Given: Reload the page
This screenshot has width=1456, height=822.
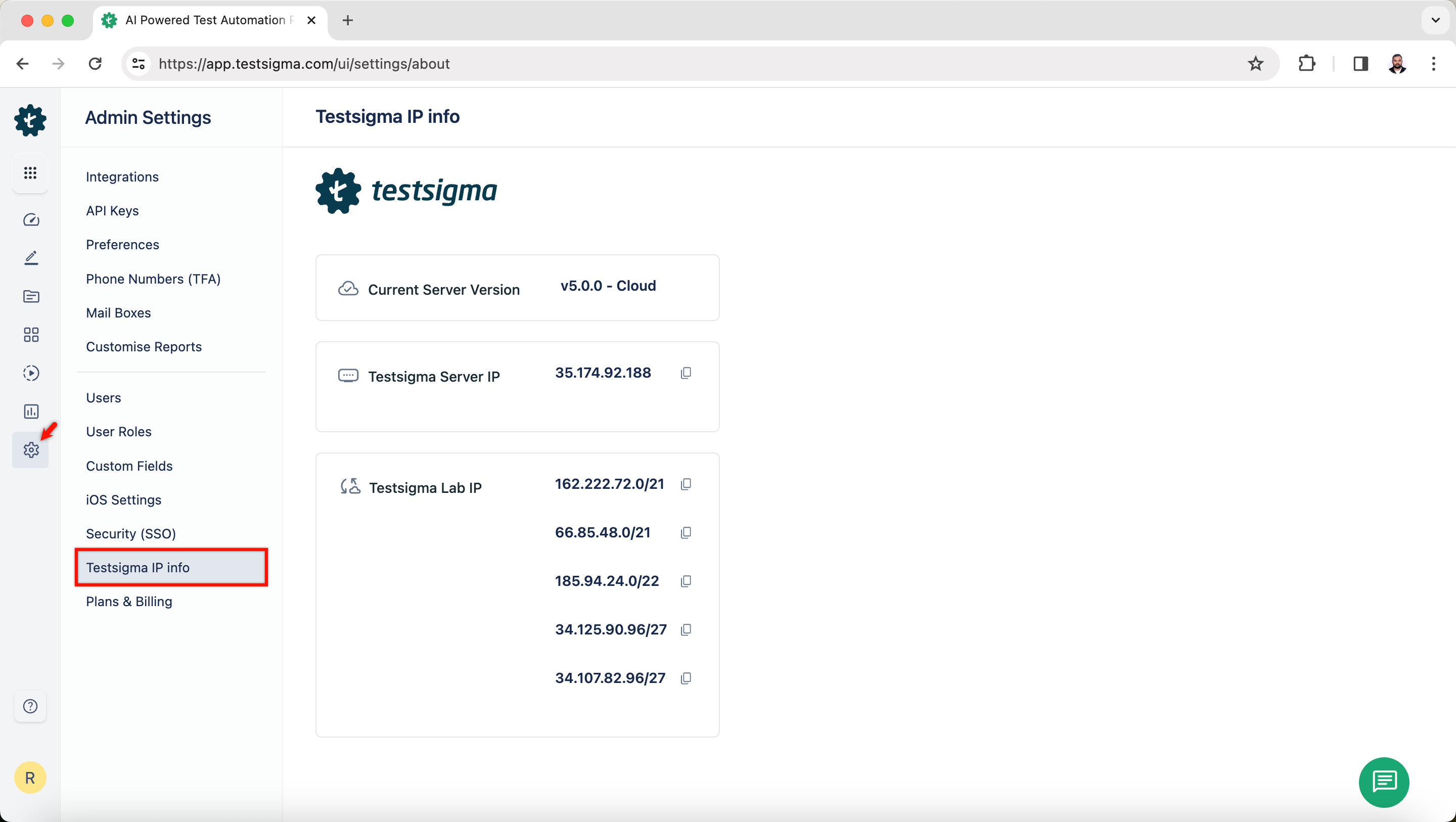Looking at the screenshot, I should (95, 64).
